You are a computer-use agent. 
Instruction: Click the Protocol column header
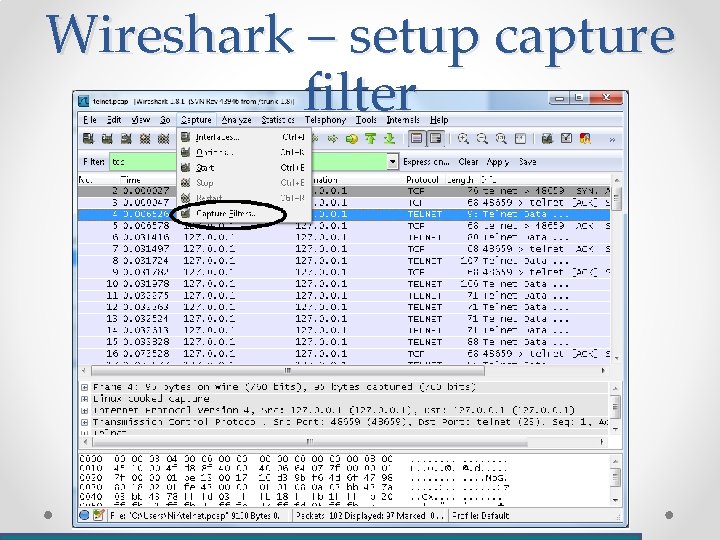click(x=422, y=180)
